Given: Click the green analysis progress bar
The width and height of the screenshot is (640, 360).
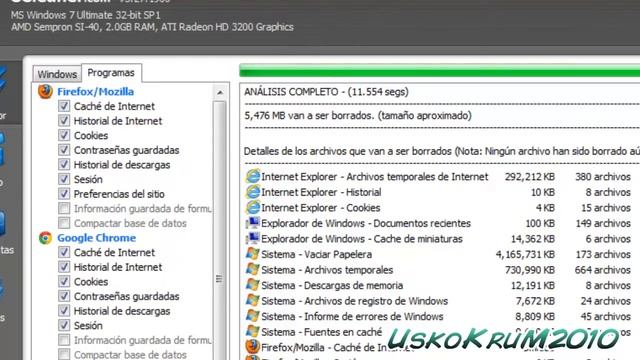Looking at the screenshot, I should (440, 71).
